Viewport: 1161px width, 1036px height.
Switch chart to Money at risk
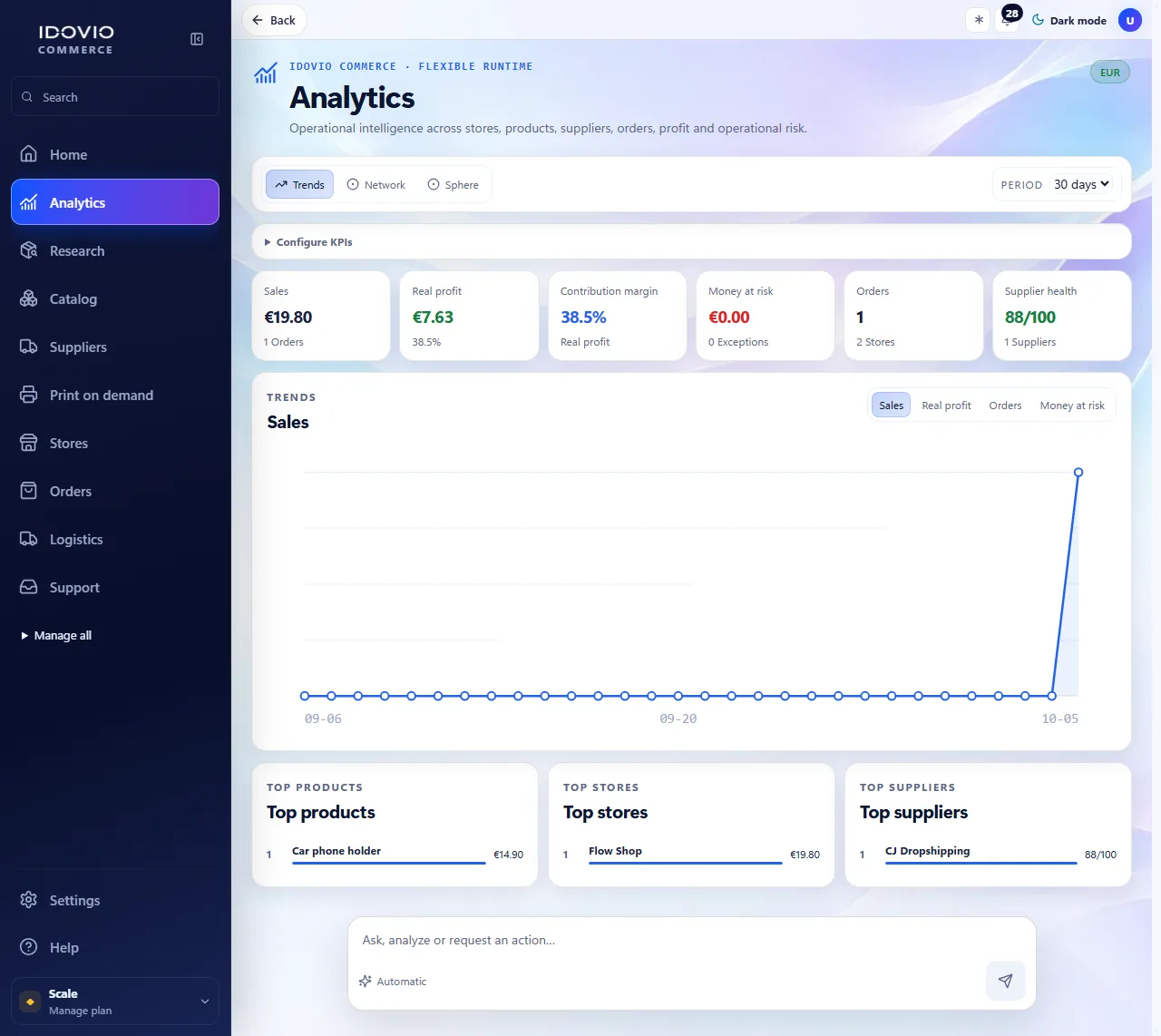tap(1072, 406)
